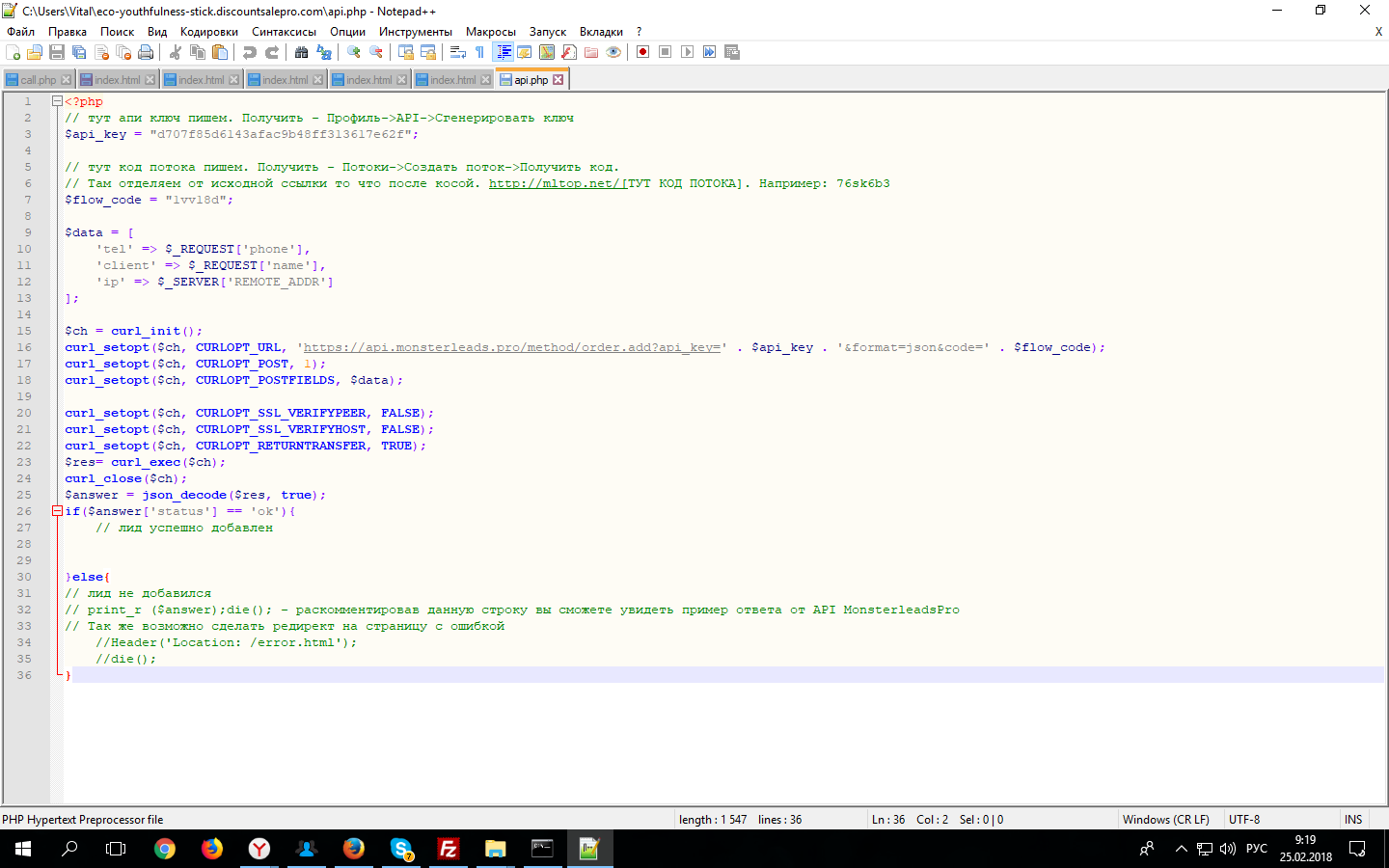The width and height of the screenshot is (1389, 868).
Task: Open the Кодировки menu
Action: tap(208, 32)
